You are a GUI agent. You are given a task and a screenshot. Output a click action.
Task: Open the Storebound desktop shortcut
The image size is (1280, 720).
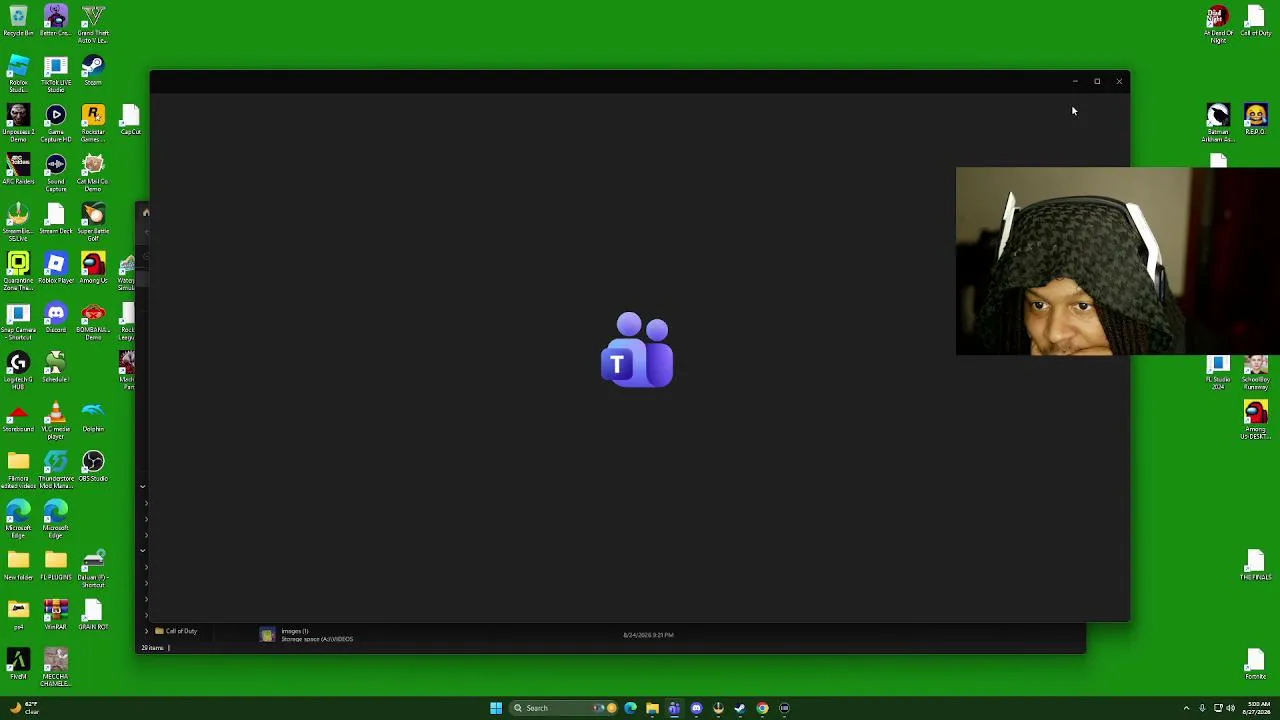[x=18, y=416]
